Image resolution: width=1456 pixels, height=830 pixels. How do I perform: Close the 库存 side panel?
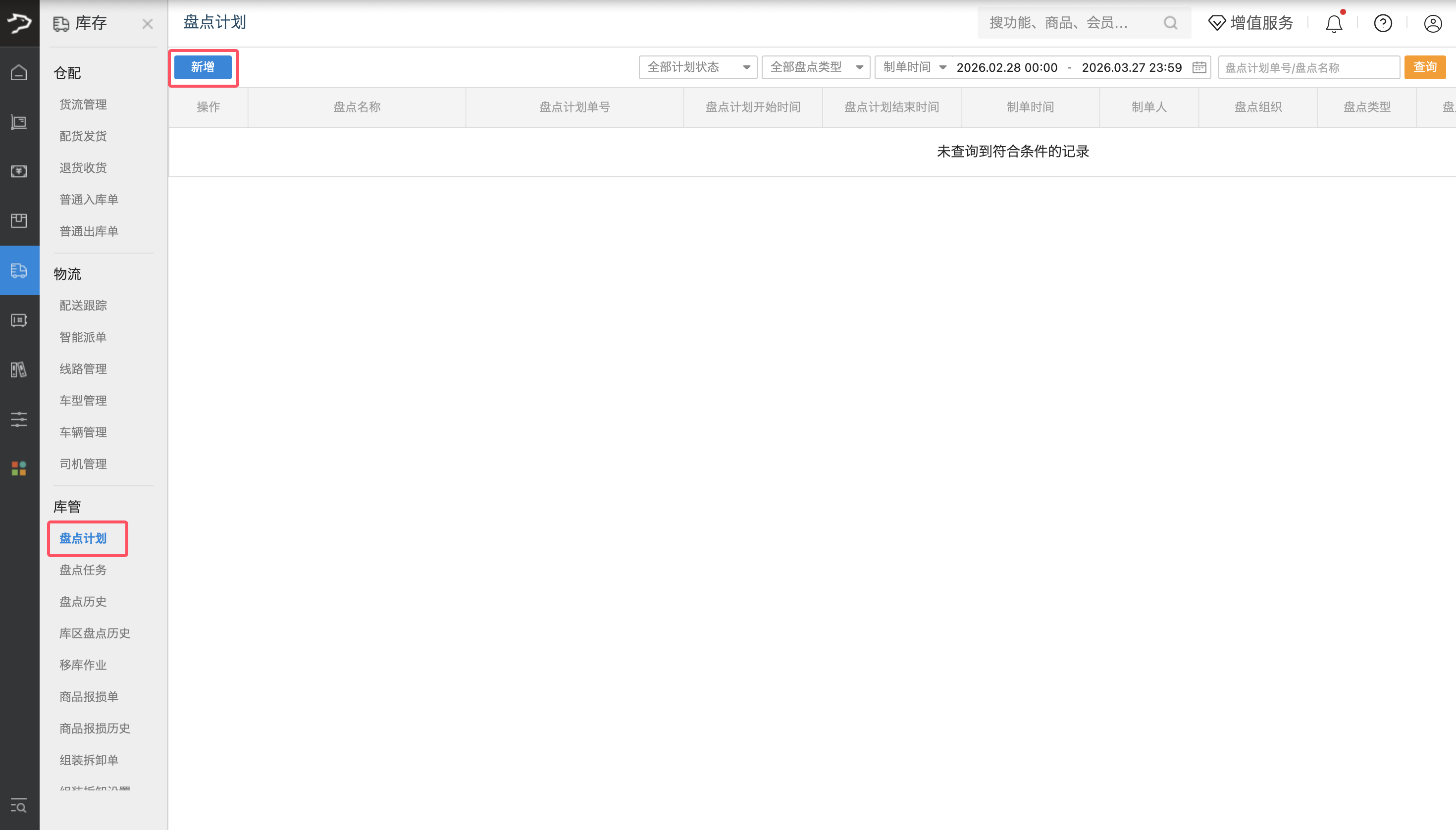(x=147, y=24)
